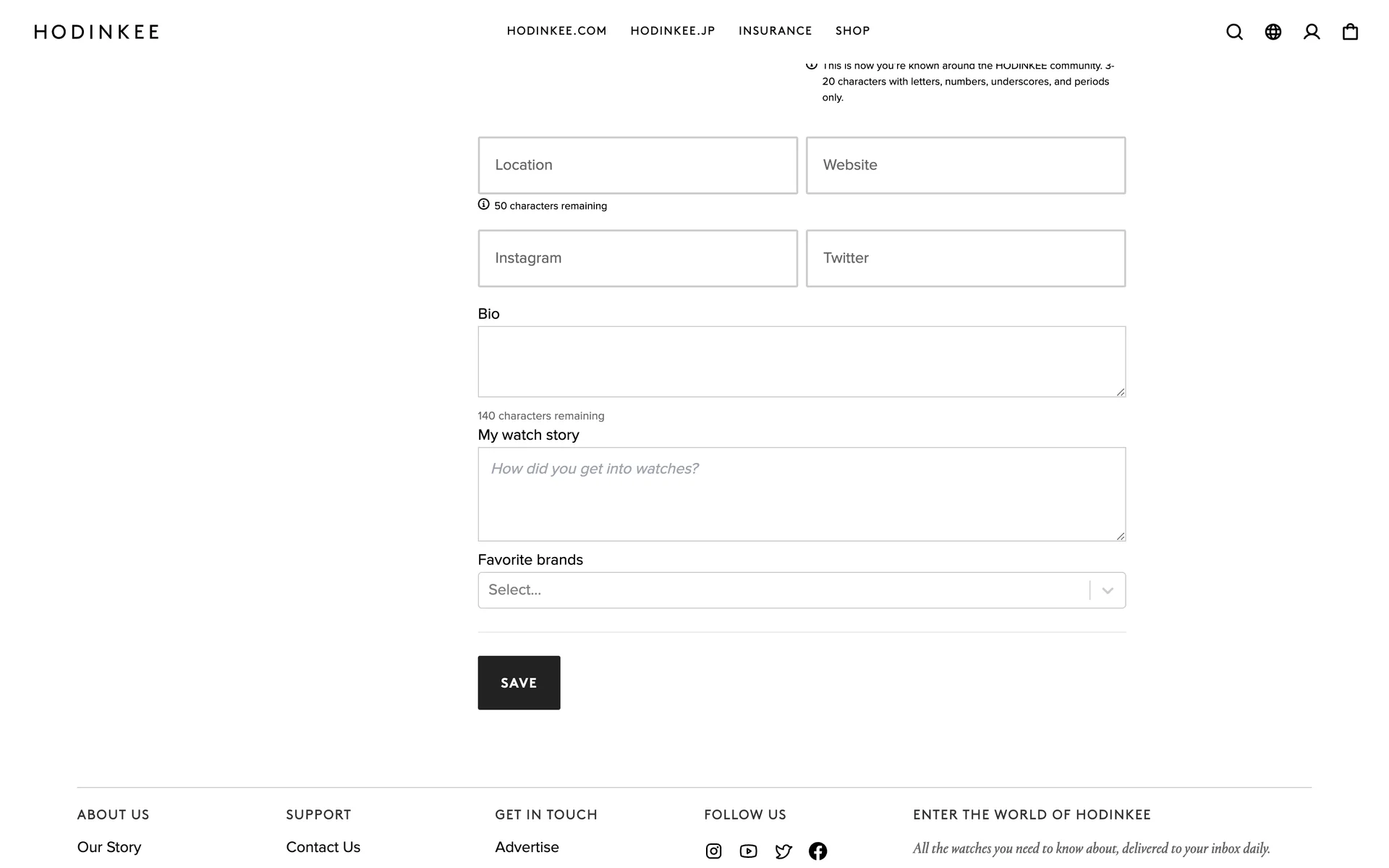Focus the Bio text area
The width and height of the screenshot is (1389, 868).
click(801, 362)
